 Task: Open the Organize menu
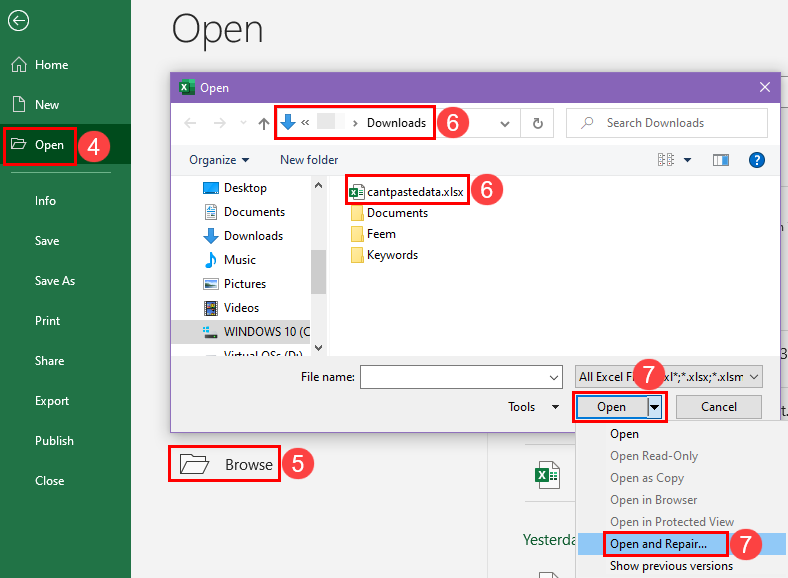coord(219,160)
